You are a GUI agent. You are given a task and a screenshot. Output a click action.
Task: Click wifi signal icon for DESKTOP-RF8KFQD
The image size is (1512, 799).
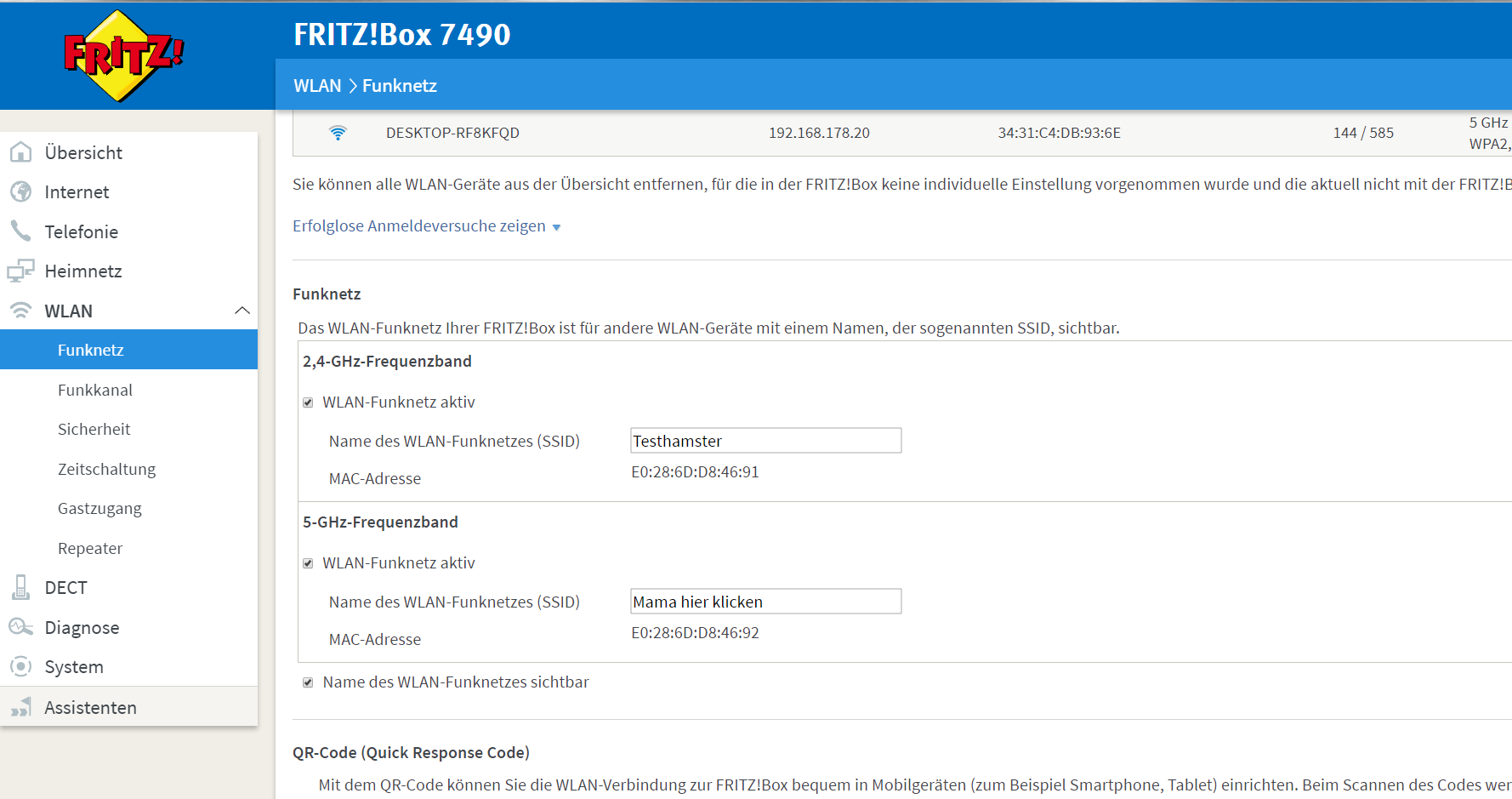[338, 133]
